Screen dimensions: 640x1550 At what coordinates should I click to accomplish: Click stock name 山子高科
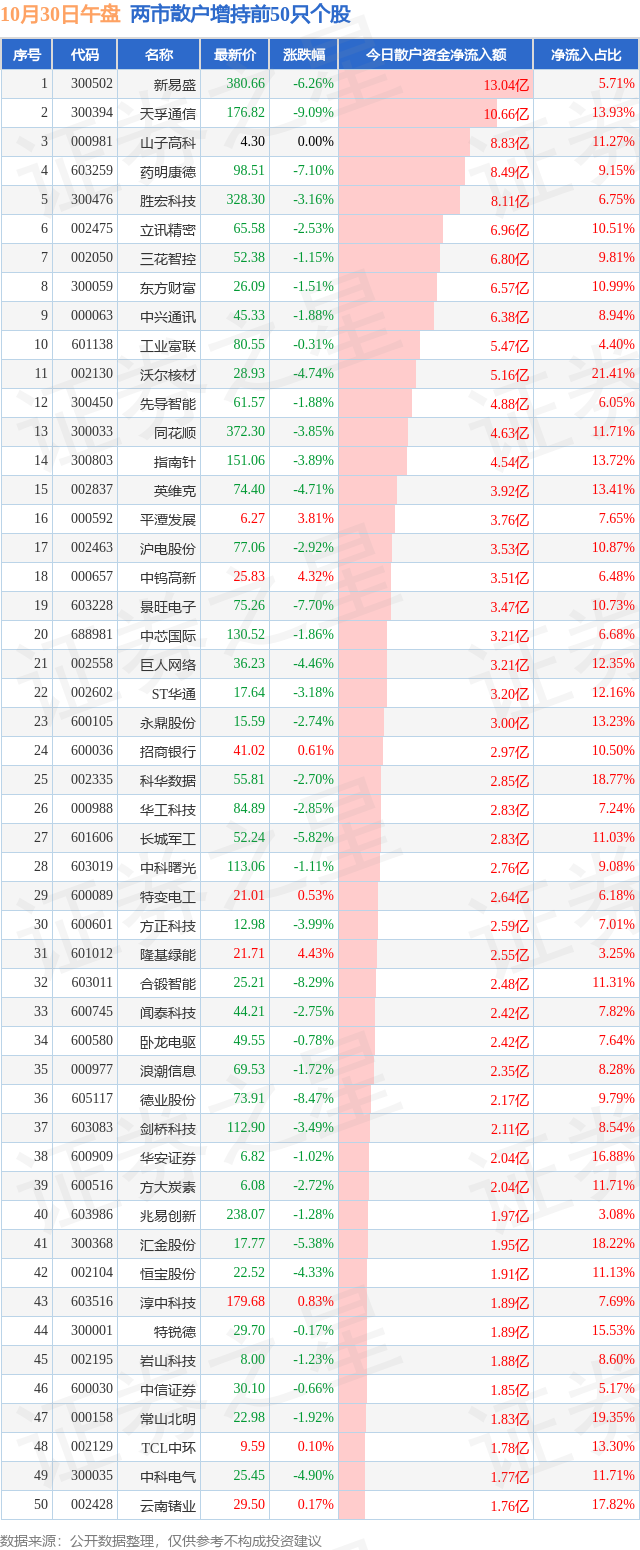[168, 143]
